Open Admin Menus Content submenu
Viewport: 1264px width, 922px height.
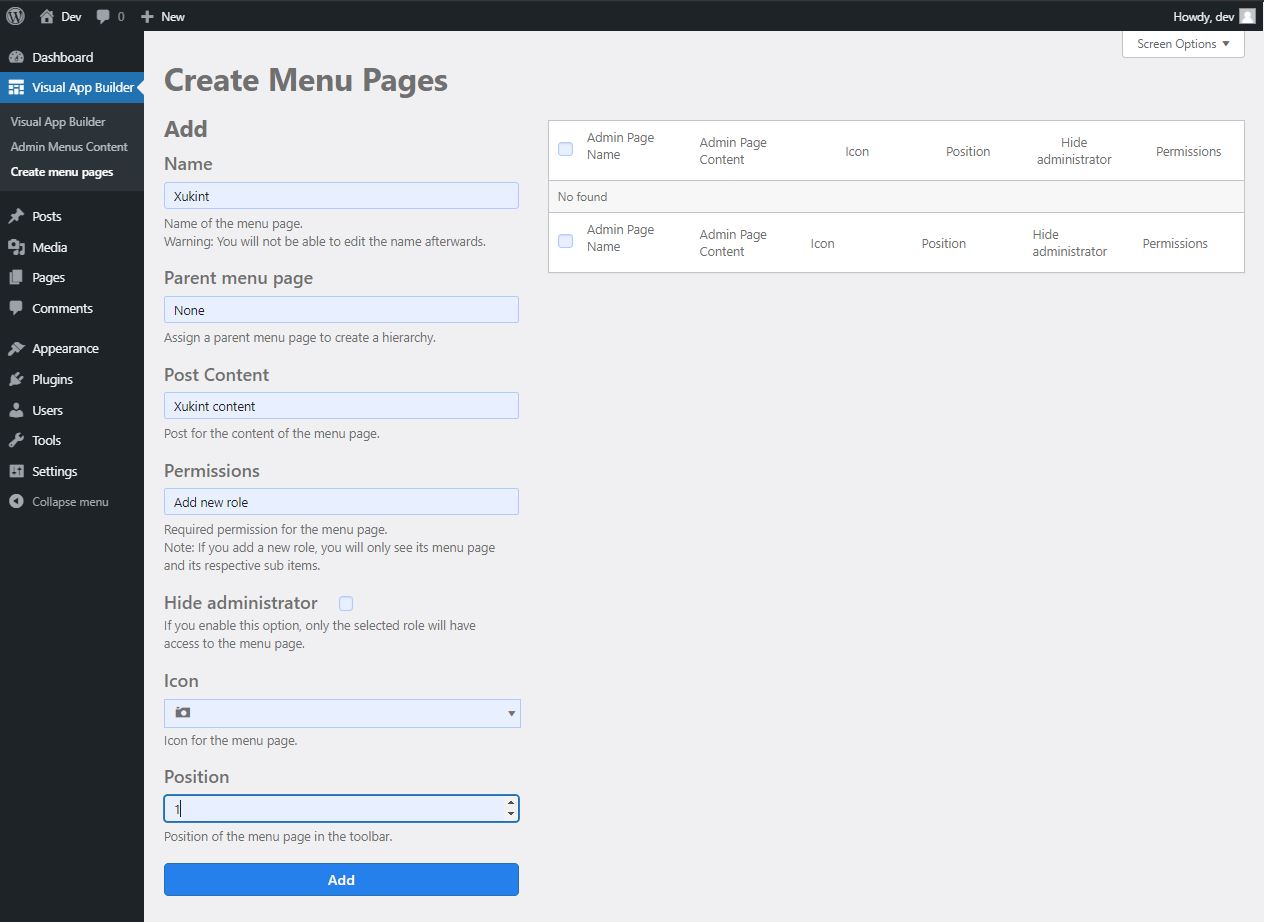[x=69, y=146]
